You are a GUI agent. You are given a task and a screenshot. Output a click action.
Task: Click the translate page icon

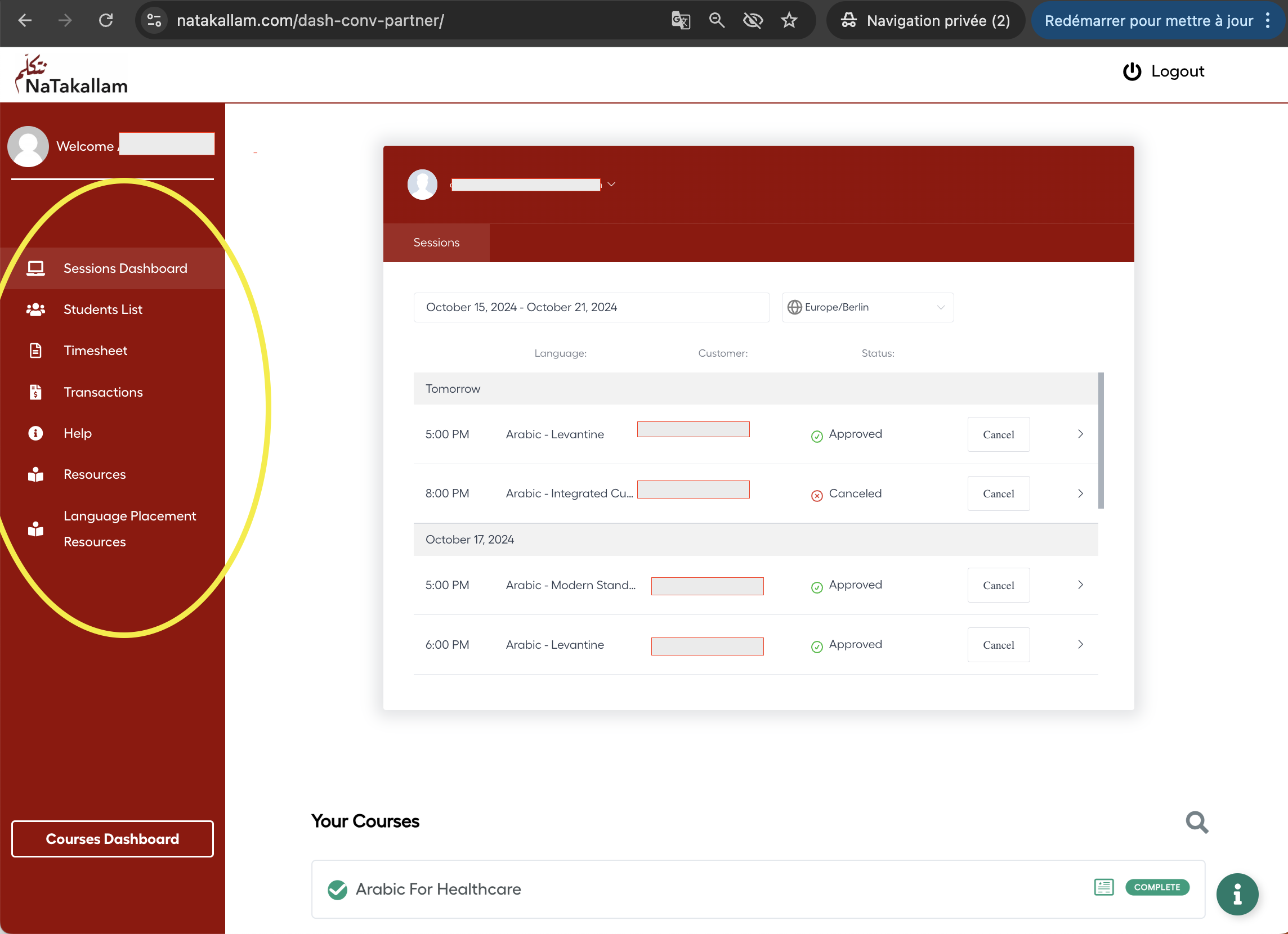pyautogui.click(x=681, y=20)
